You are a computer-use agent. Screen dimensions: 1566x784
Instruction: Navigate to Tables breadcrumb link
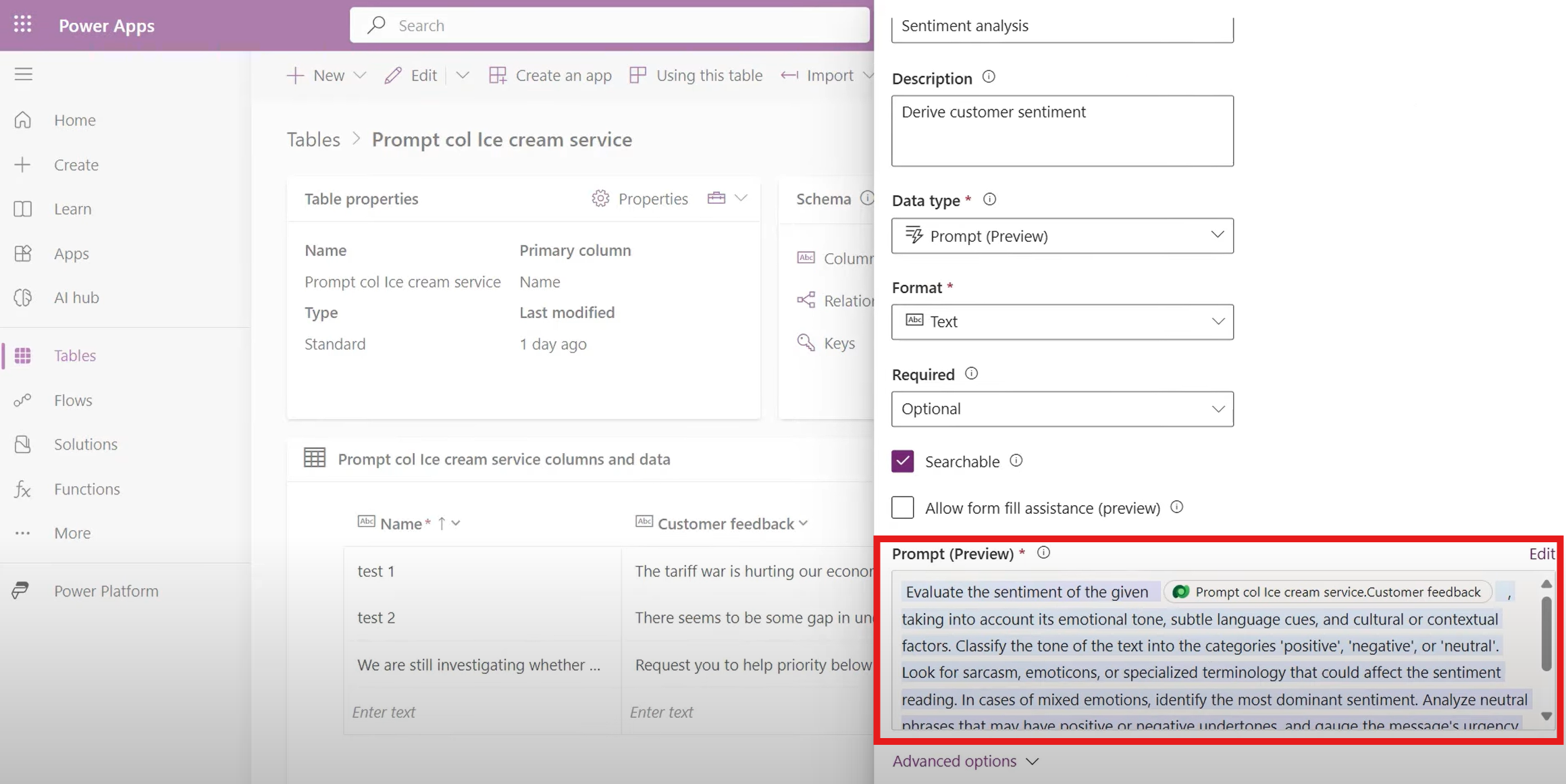click(313, 140)
